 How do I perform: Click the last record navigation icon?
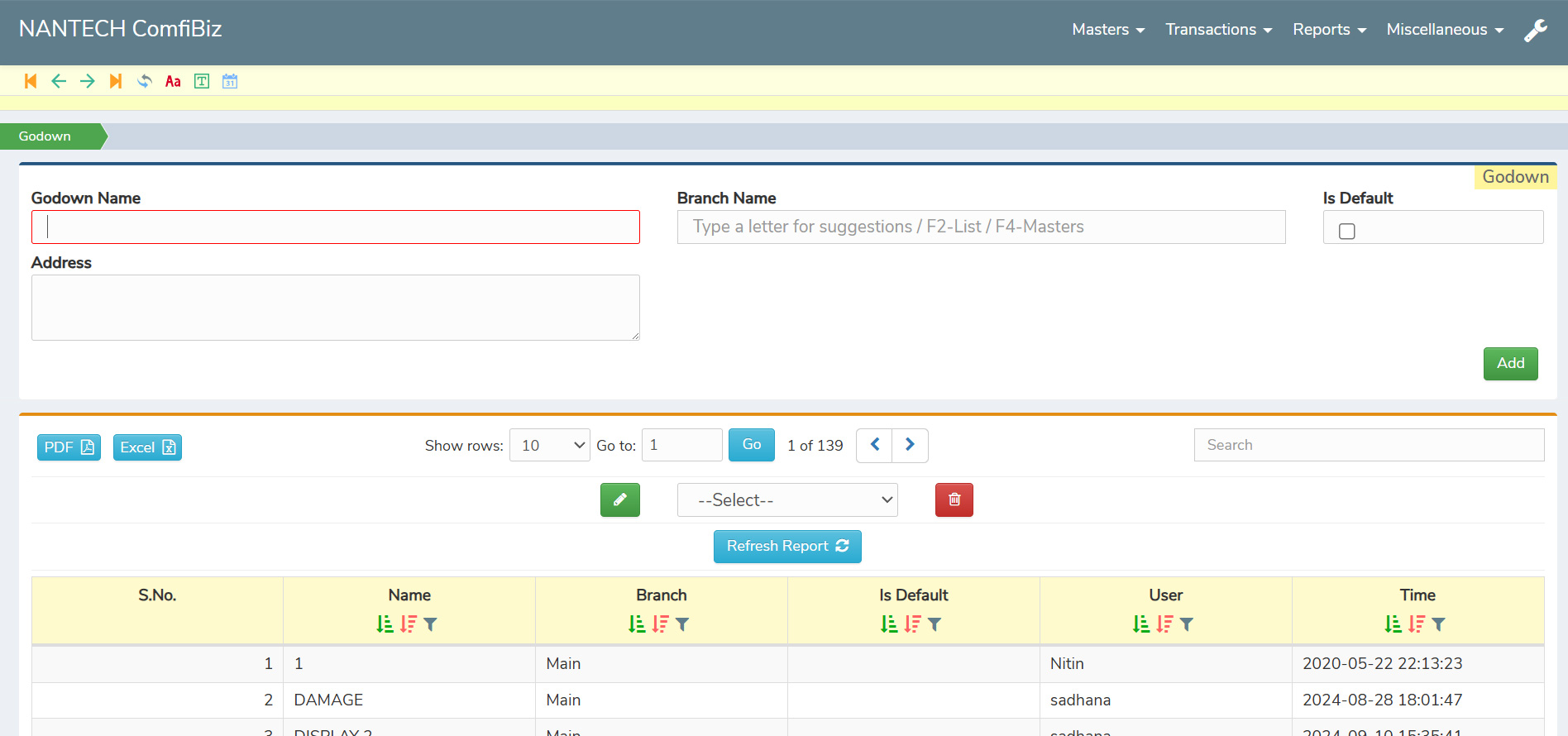click(116, 81)
